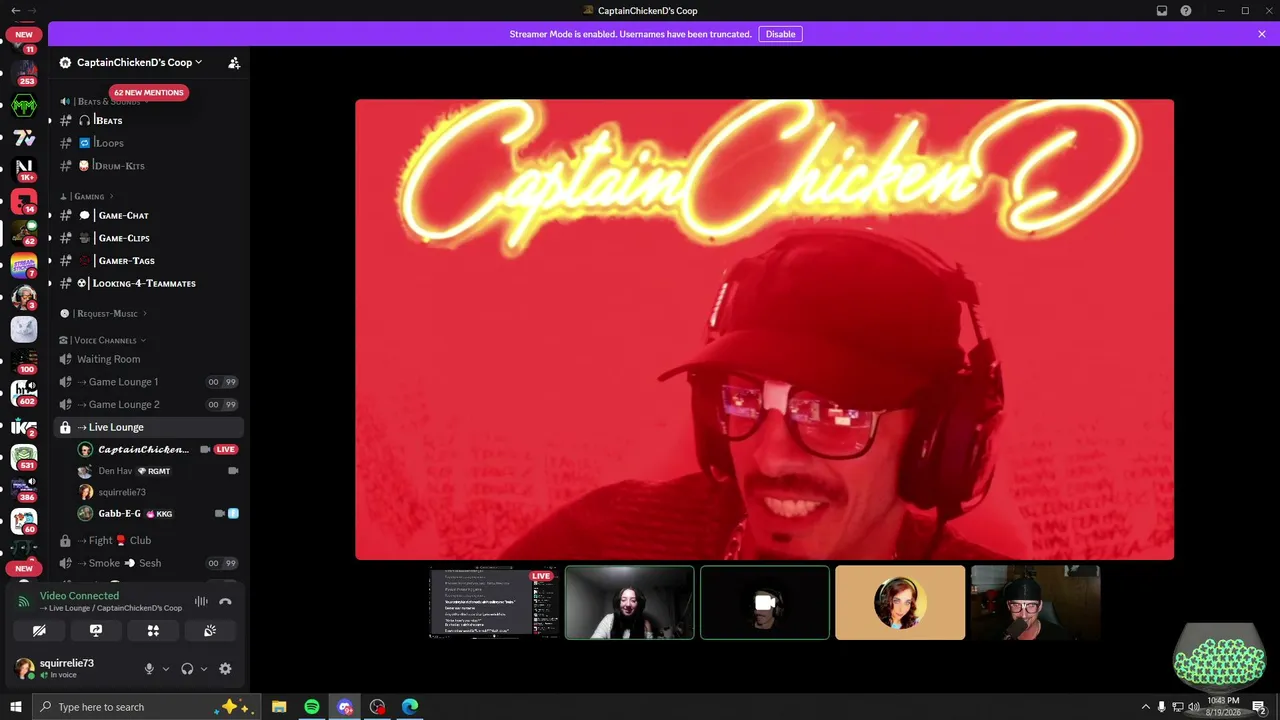
Task: Click the Windows taskbar search box
Action: coord(147,707)
